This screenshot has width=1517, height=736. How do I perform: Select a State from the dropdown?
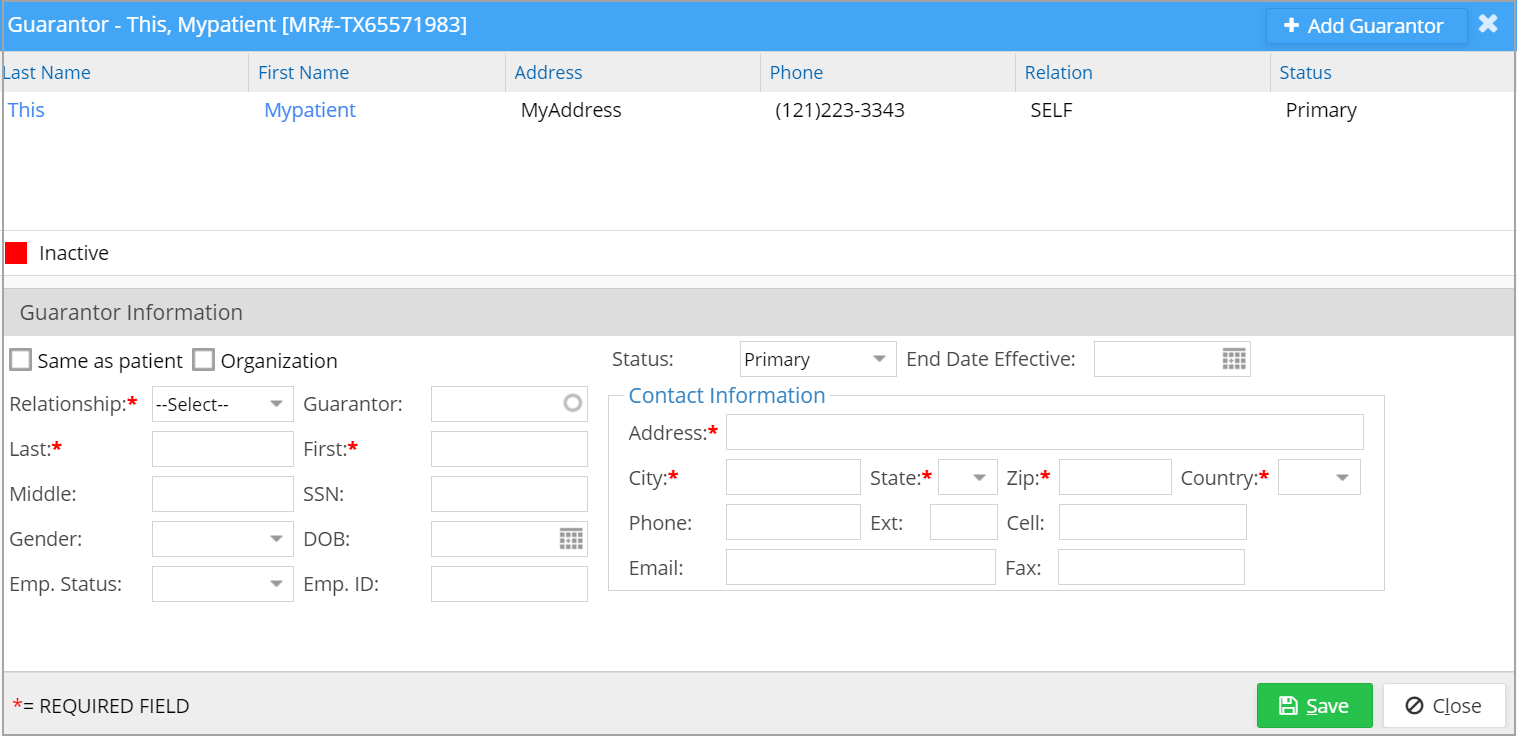click(967, 478)
